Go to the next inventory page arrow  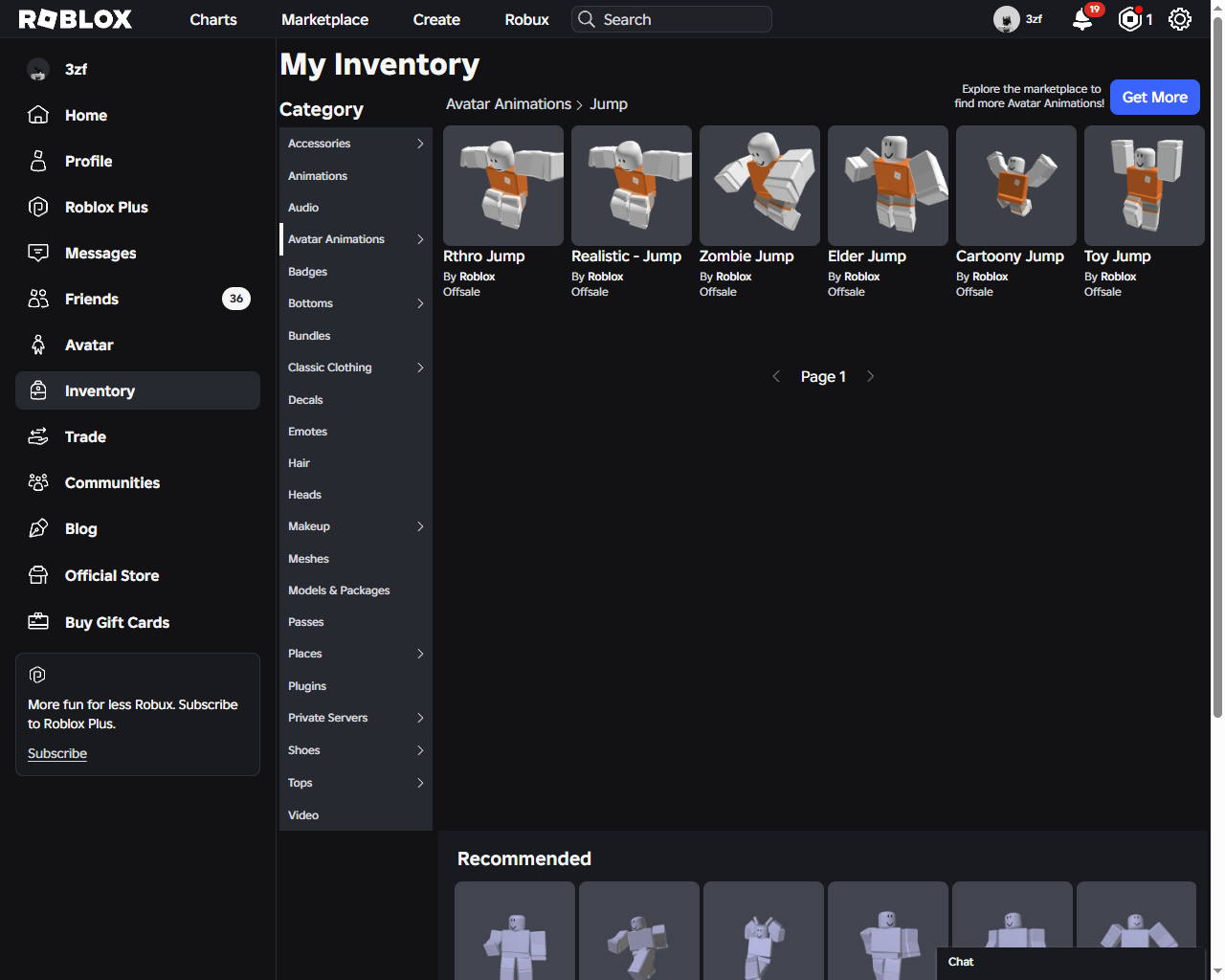click(x=870, y=376)
